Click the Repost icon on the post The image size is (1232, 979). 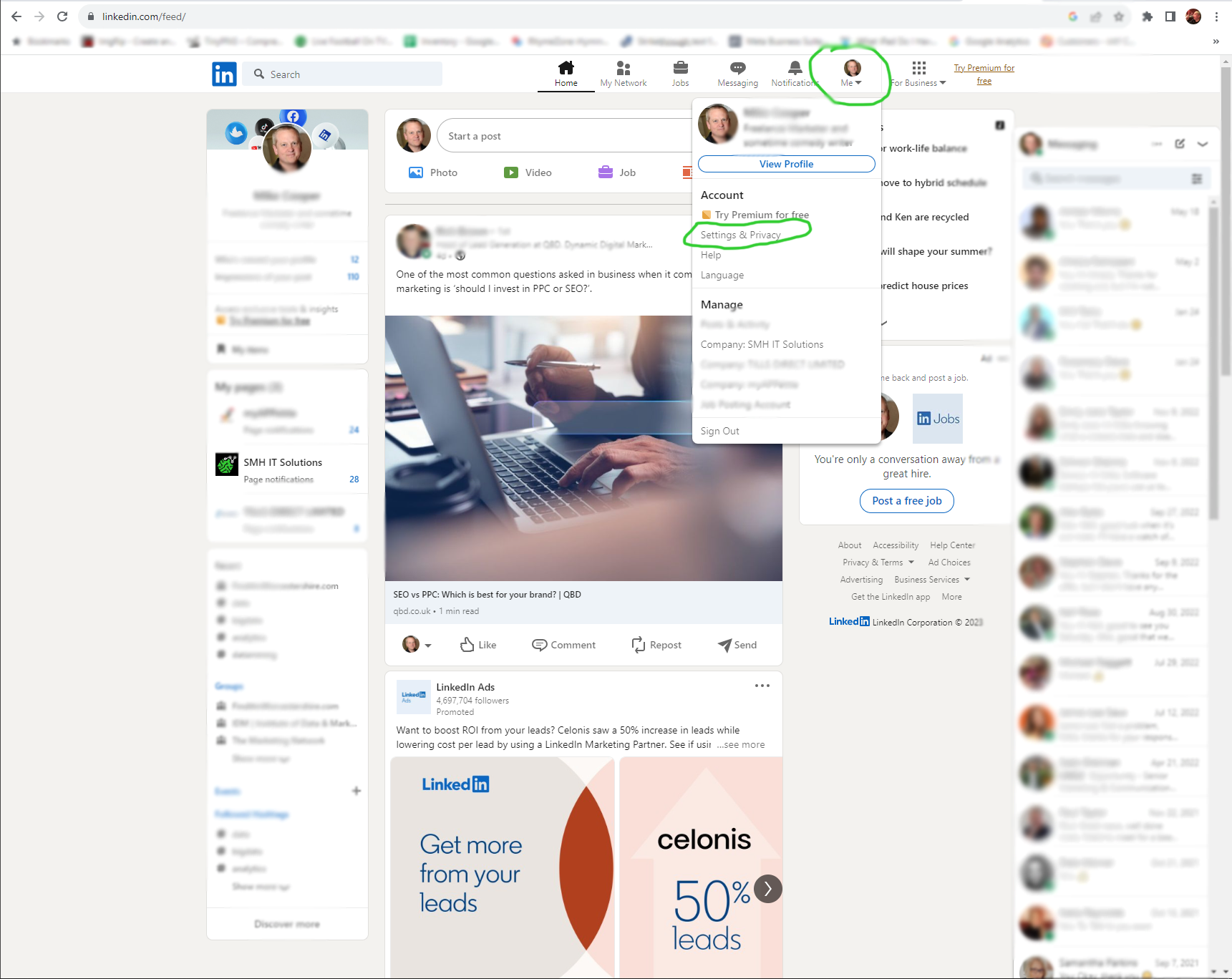638,645
